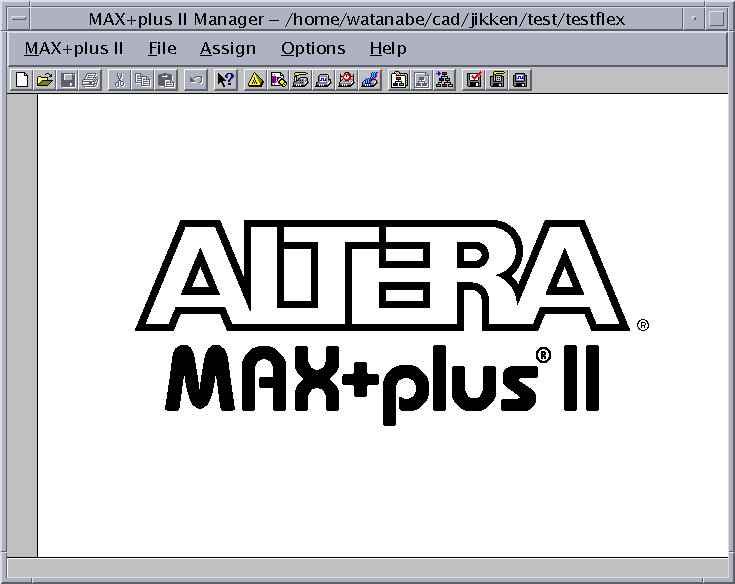
Task: Click the title bar maximize square button
Action: pos(716,19)
